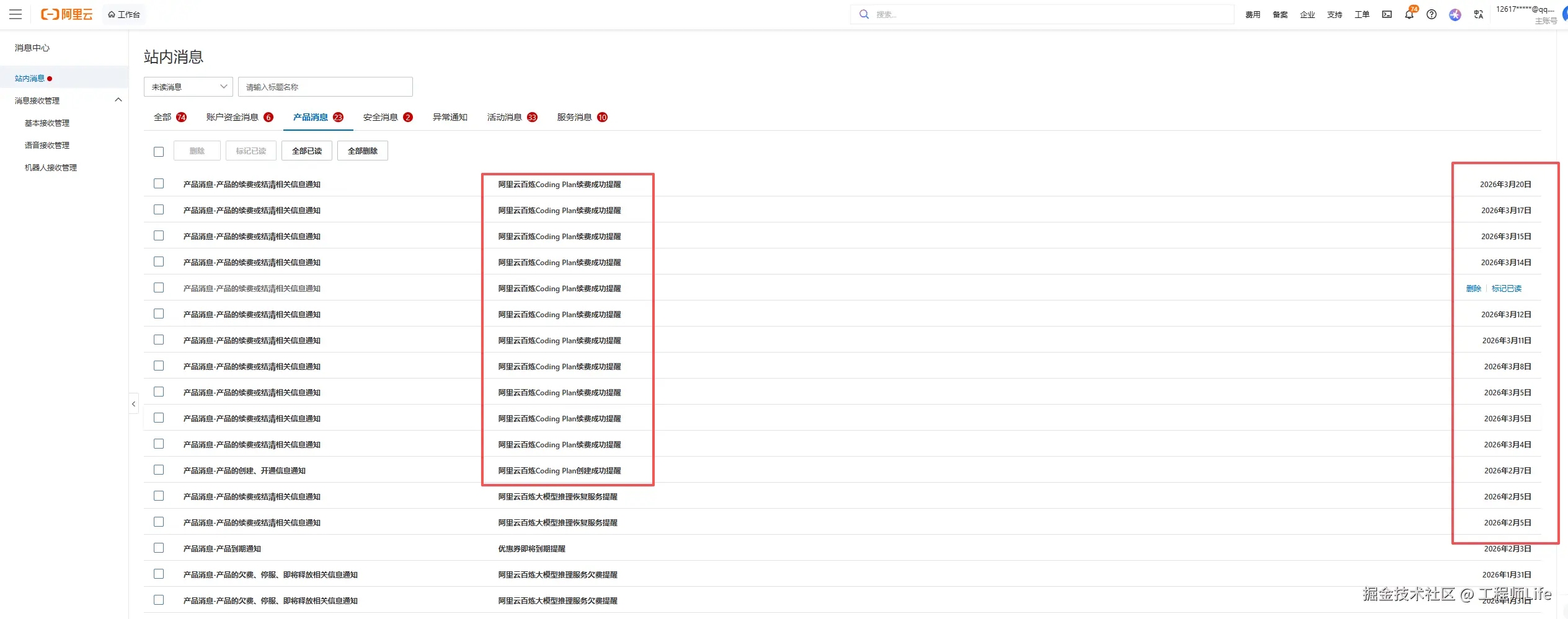This screenshot has height=619, width=1568.
Task: Open message 优惠券即将到期提醒
Action: [532, 548]
